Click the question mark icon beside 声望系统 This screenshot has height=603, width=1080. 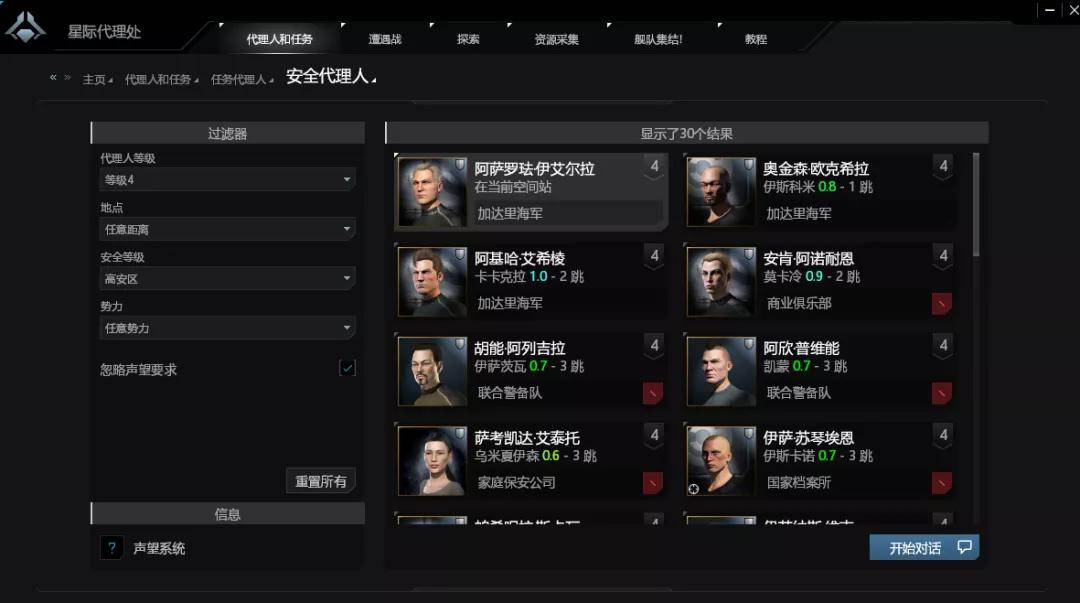[x=112, y=548]
